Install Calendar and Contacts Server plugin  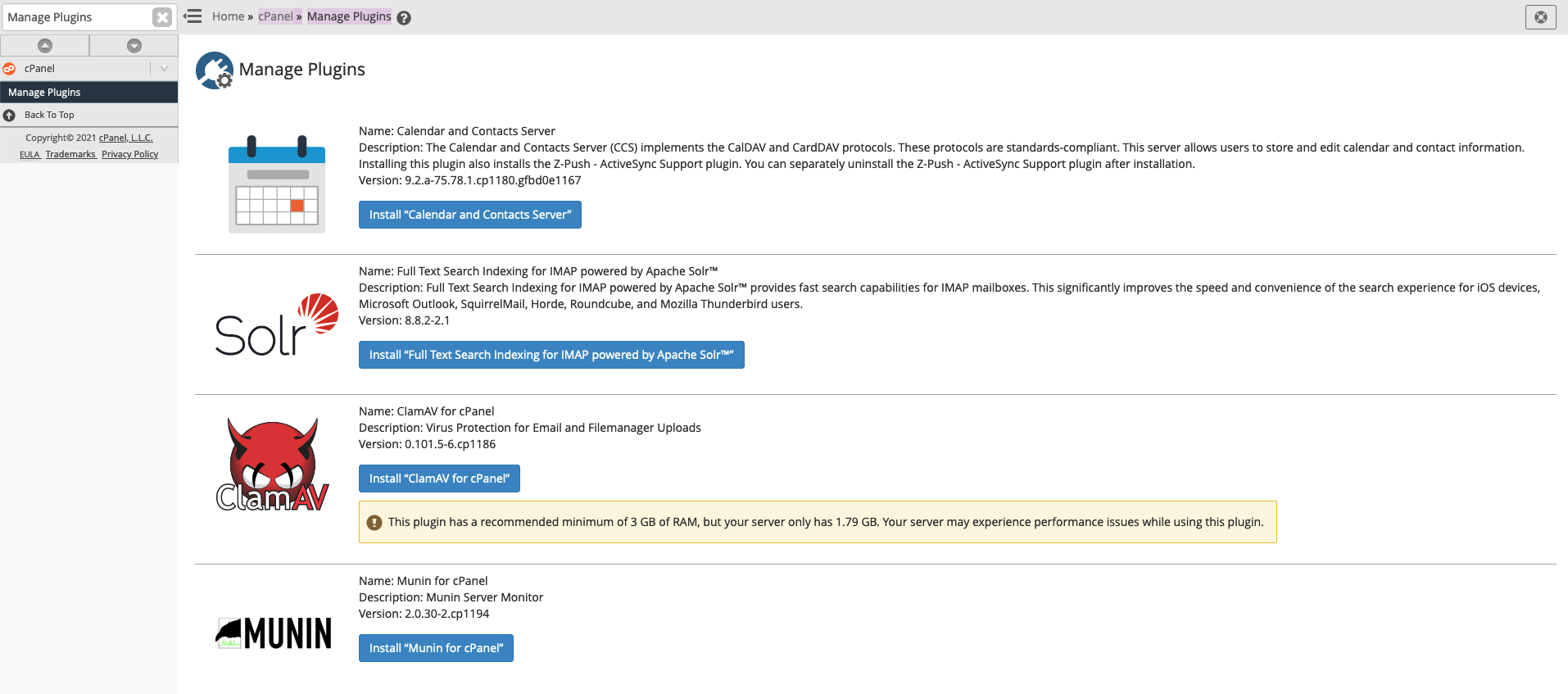[x=470, y=215]
